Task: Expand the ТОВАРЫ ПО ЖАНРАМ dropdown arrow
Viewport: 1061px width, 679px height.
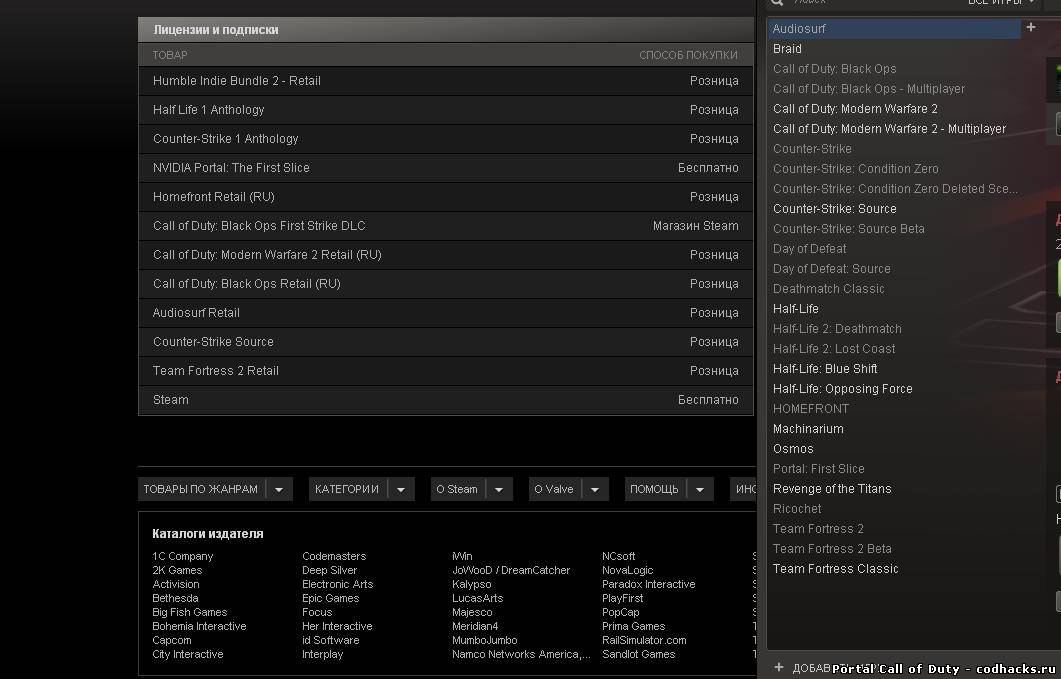Action: [279, 489]
